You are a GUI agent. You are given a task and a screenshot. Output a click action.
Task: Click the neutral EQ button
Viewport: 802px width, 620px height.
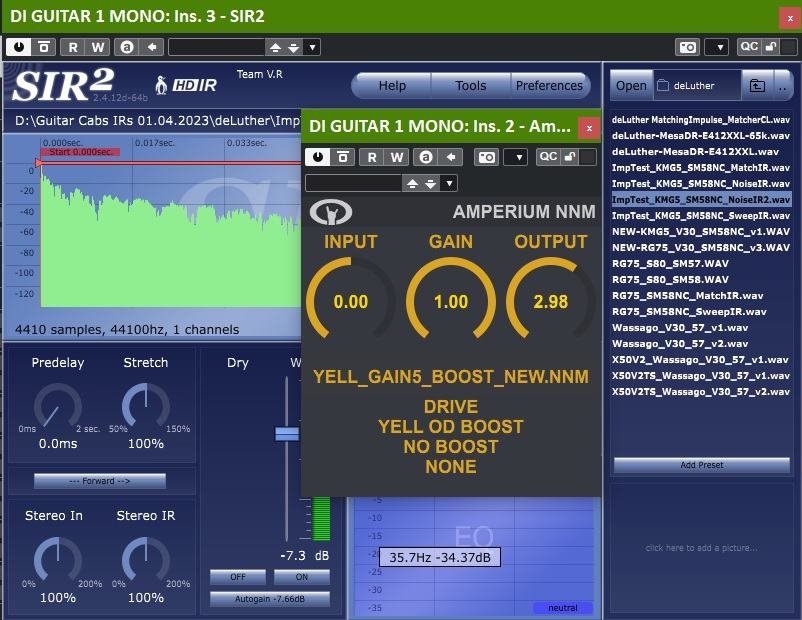point(563,608)
